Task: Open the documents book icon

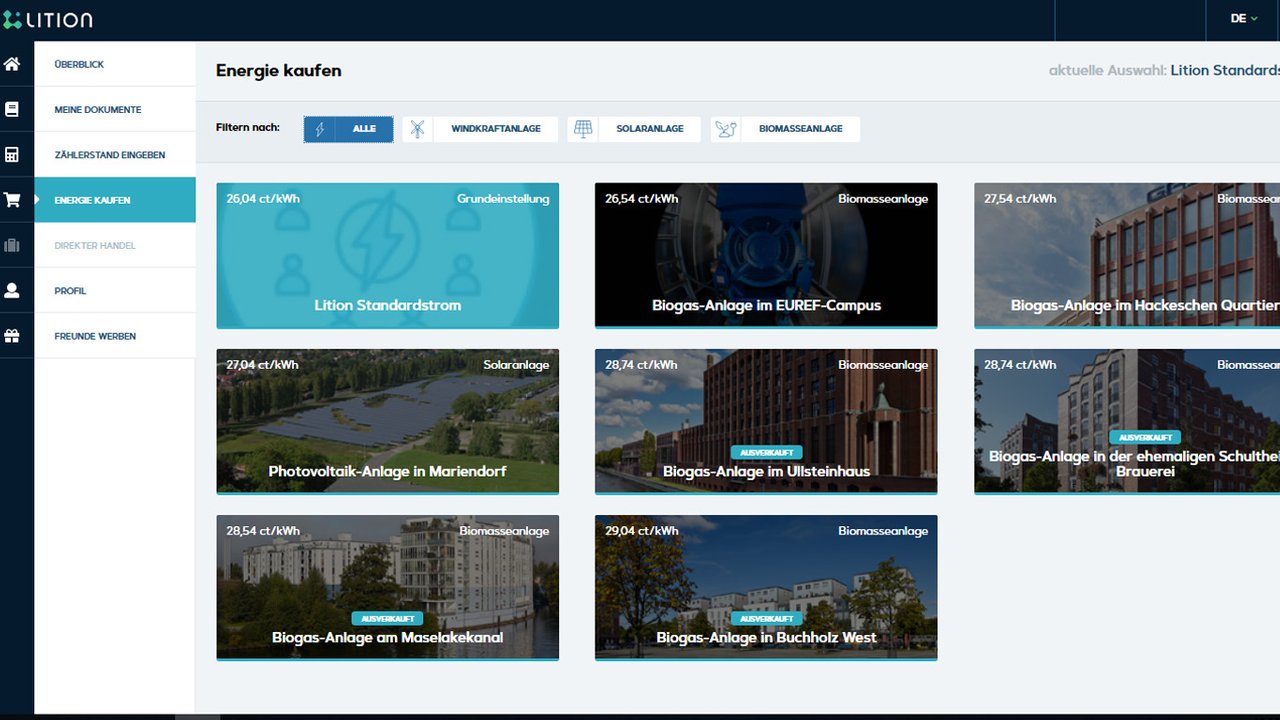Action: (x=12, y=109)
